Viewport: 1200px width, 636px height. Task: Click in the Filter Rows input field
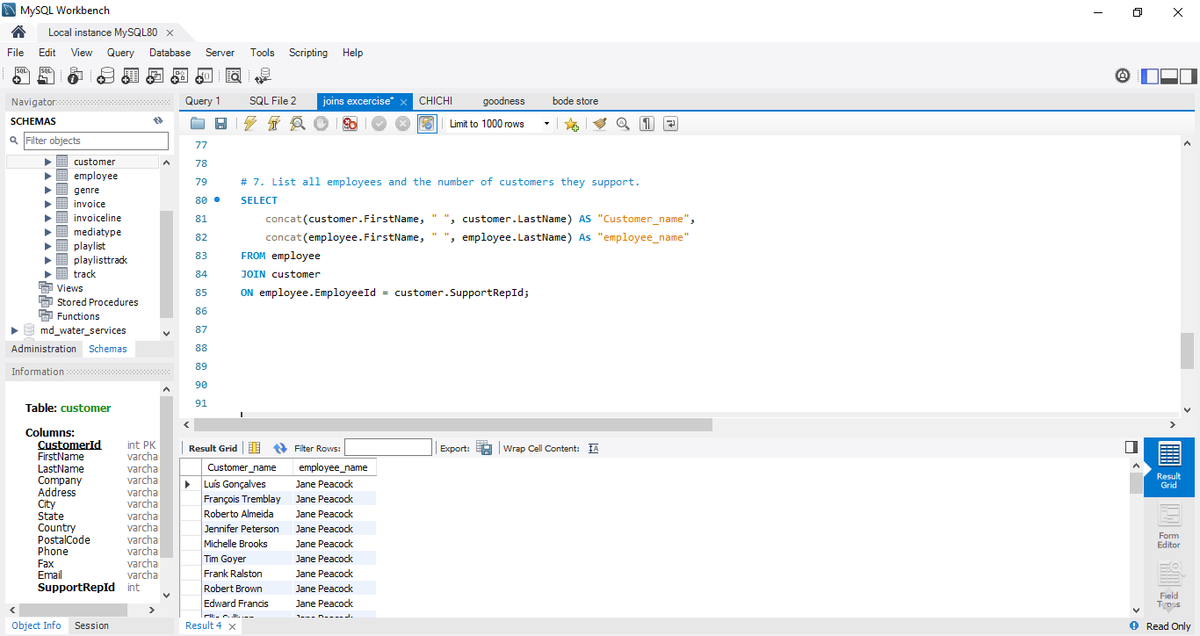click(388, 448)
